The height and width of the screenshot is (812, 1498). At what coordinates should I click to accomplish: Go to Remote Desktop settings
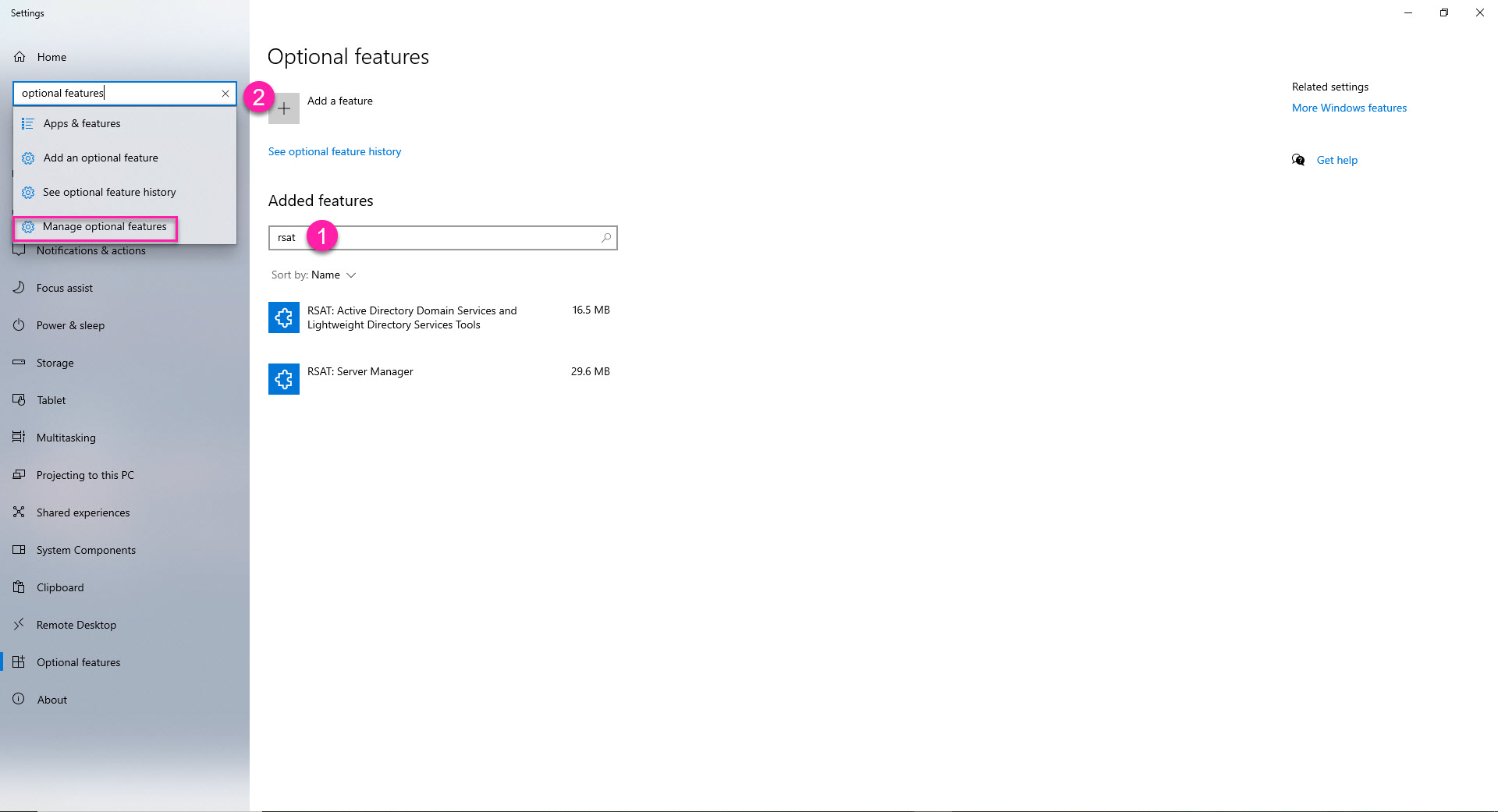[x=76, y=625]
